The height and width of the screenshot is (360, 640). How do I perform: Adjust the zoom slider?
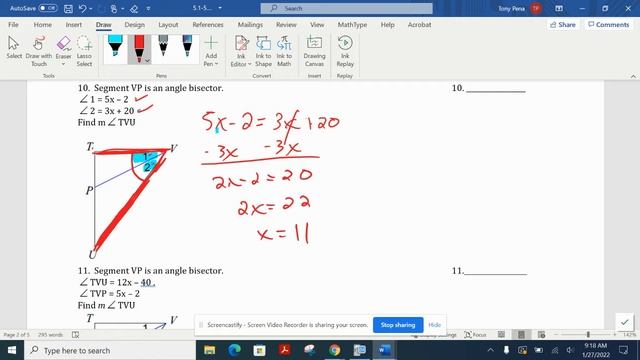tap(588, 335)
